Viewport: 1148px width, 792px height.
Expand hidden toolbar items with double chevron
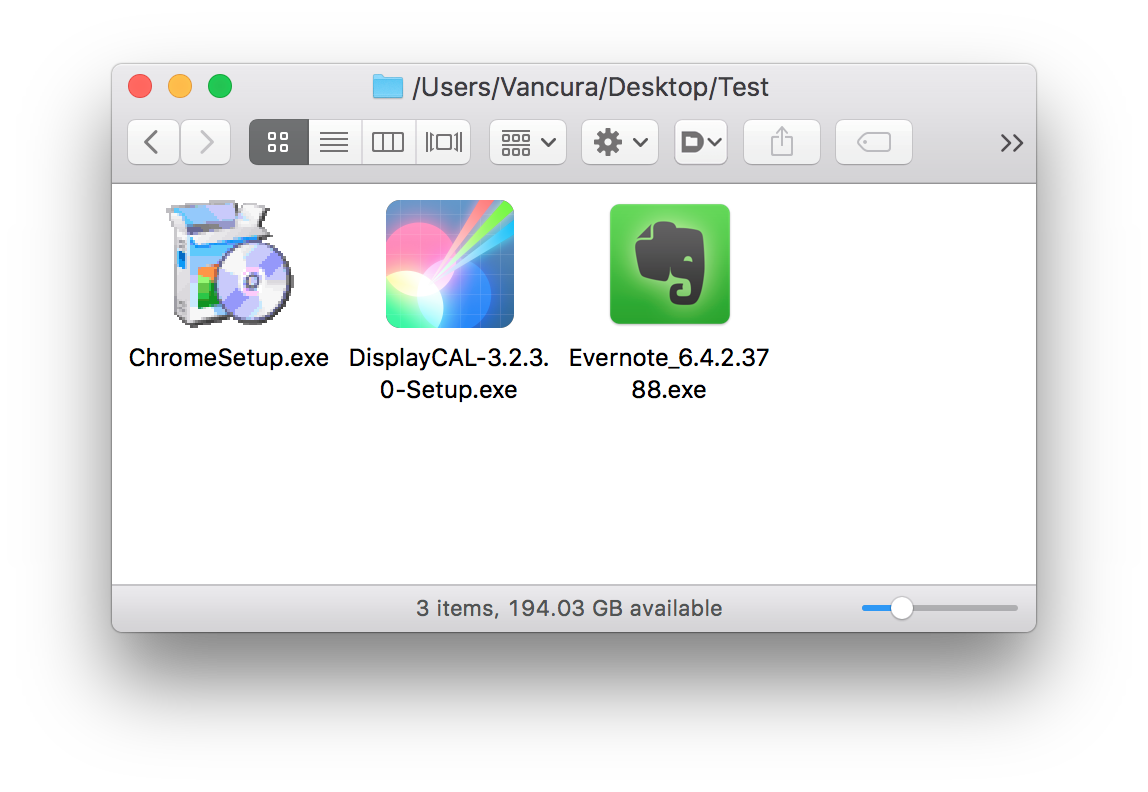coord(1012,142)
